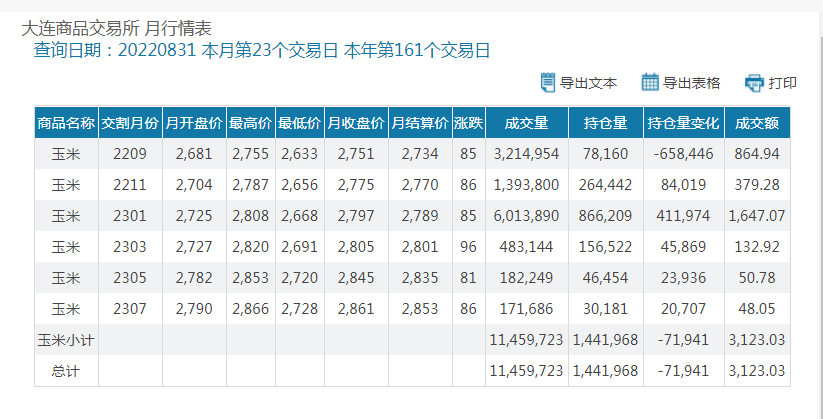
Task: Click the 月收盘价 column header
Action: point(356,123)
